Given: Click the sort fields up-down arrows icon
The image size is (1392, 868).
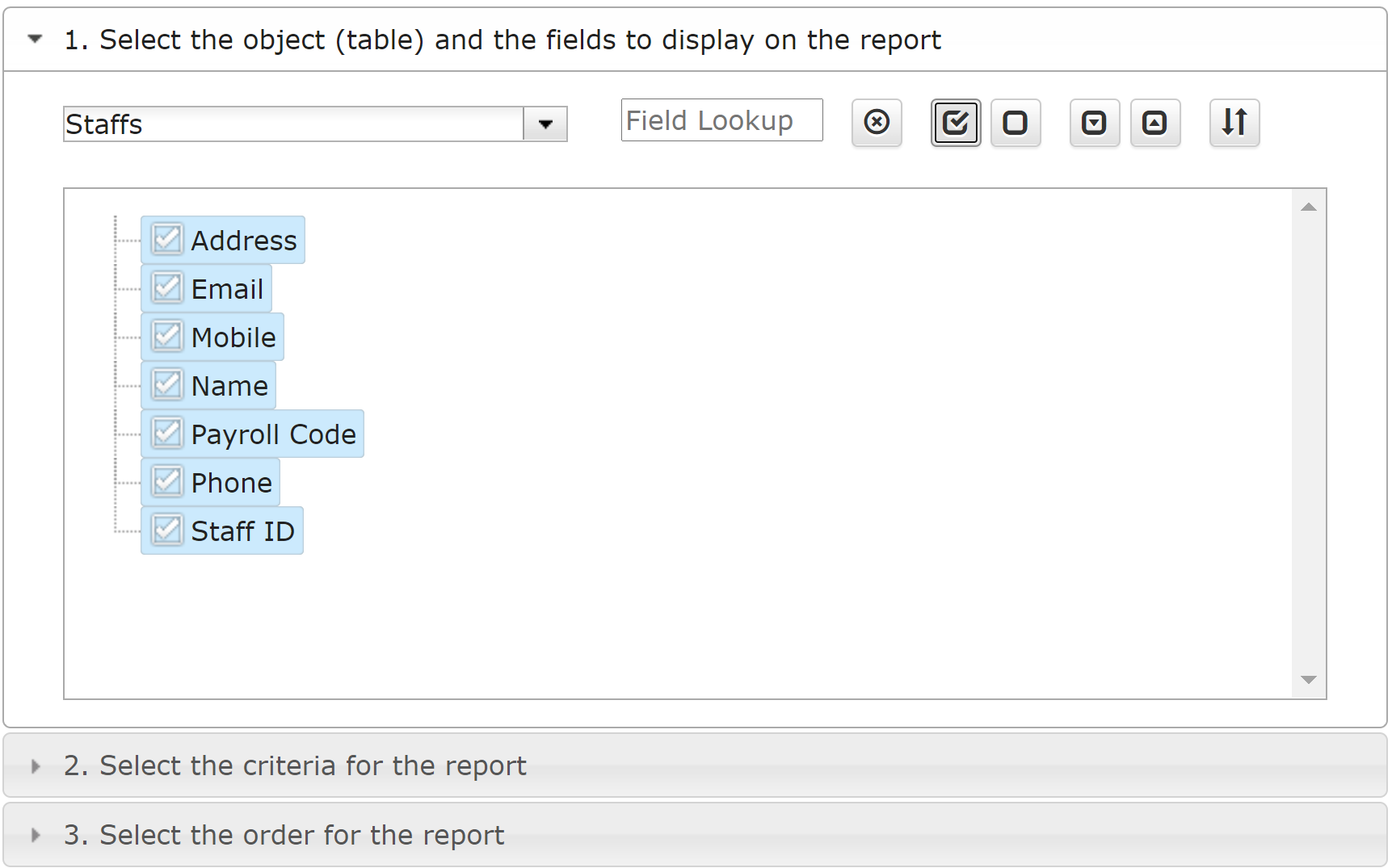Looking at the screenshot, I should (1234, 123).
